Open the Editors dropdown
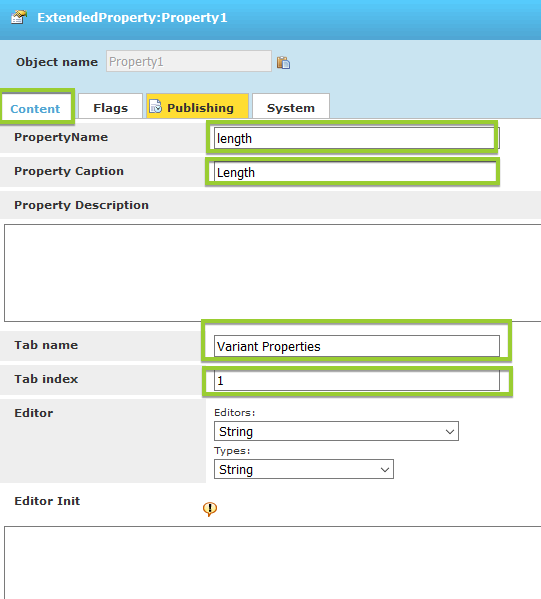 (x=336, y=431)
